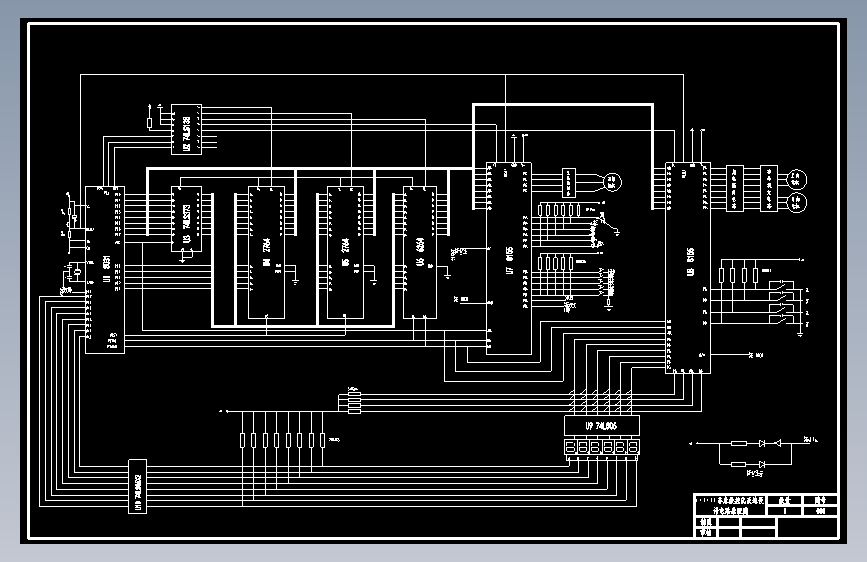The height and width of the screenshot is (562, 867).
Task: Select the six-digit seven-segment display under U9
Action: pos(602,446)
